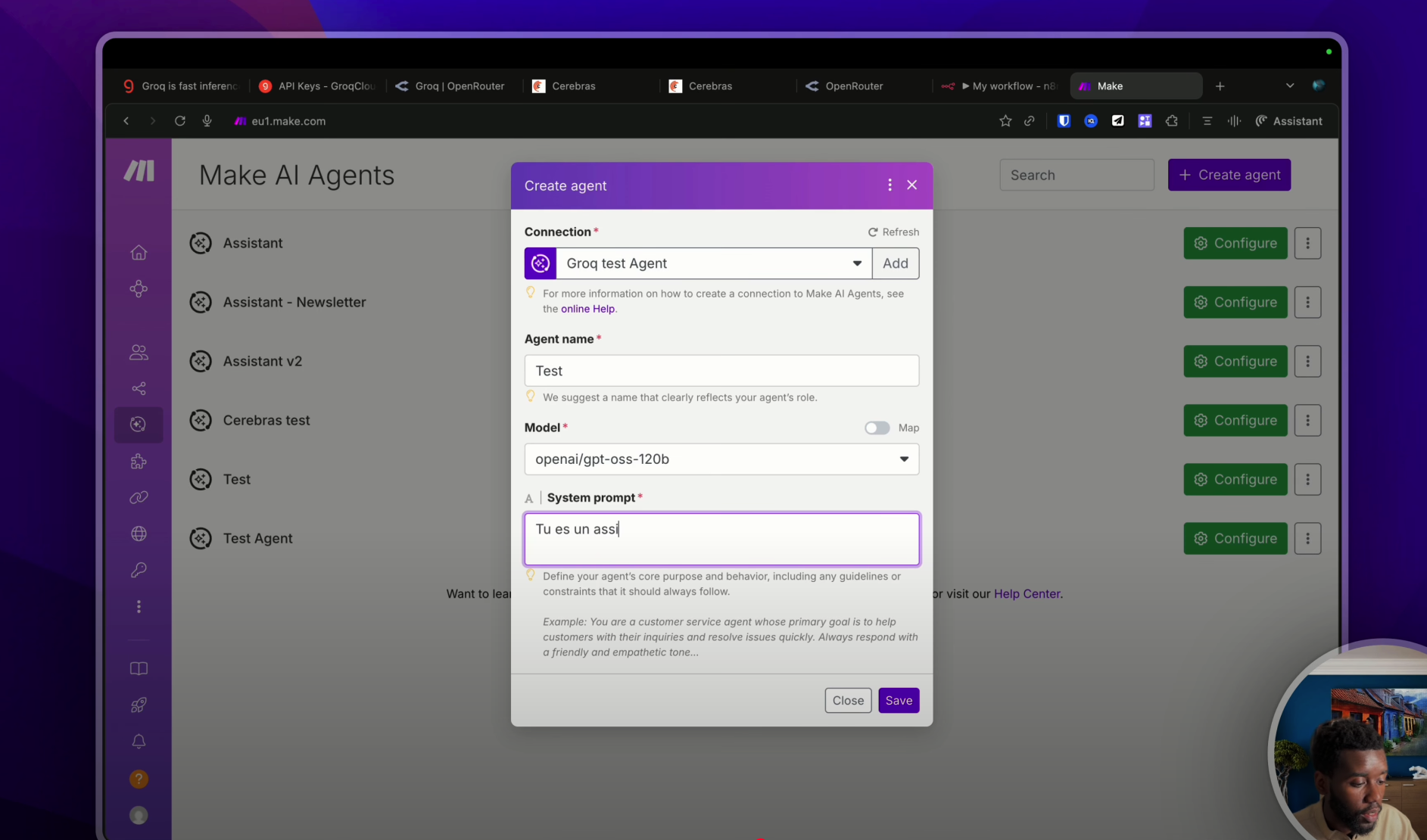The height and width of the screenshot is (840, 1427).
Task: Bookmark the page with star icon
Action: (x=1005, y=121)
